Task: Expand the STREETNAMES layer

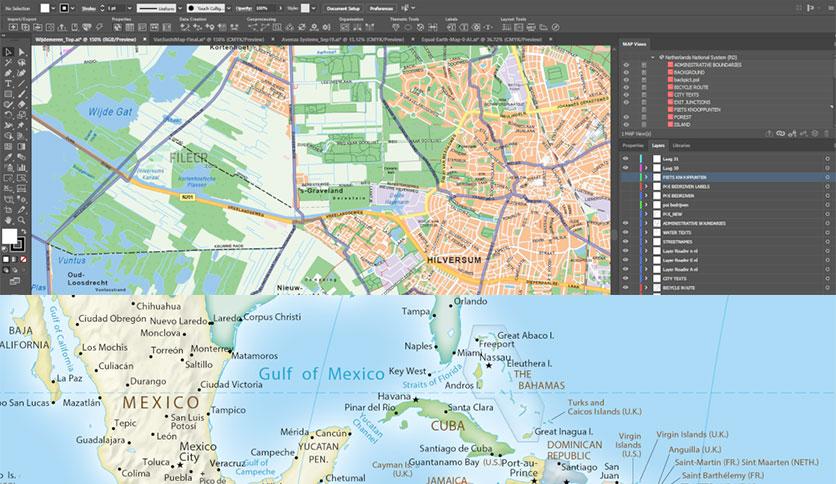Action: tap(646, 241)
